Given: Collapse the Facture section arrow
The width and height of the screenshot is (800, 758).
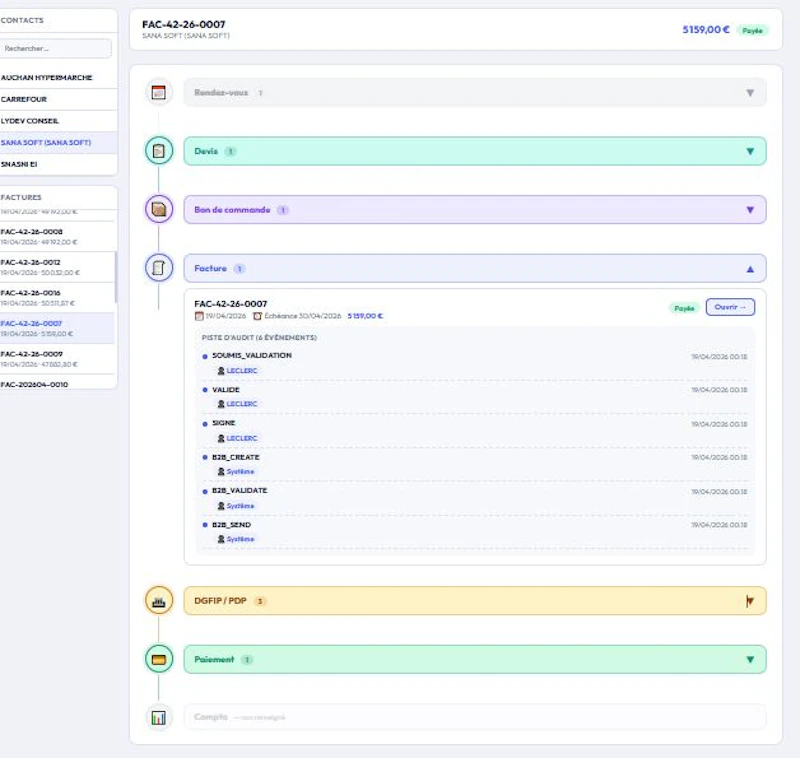Looking at the screenshot, I should tap(750, 269).
